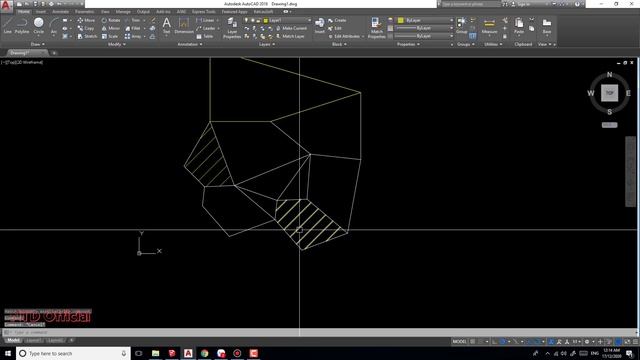Open the AutoCAD application menu
Image resolution: width=640 pixels, height=360 pixels.
[6, 5]
